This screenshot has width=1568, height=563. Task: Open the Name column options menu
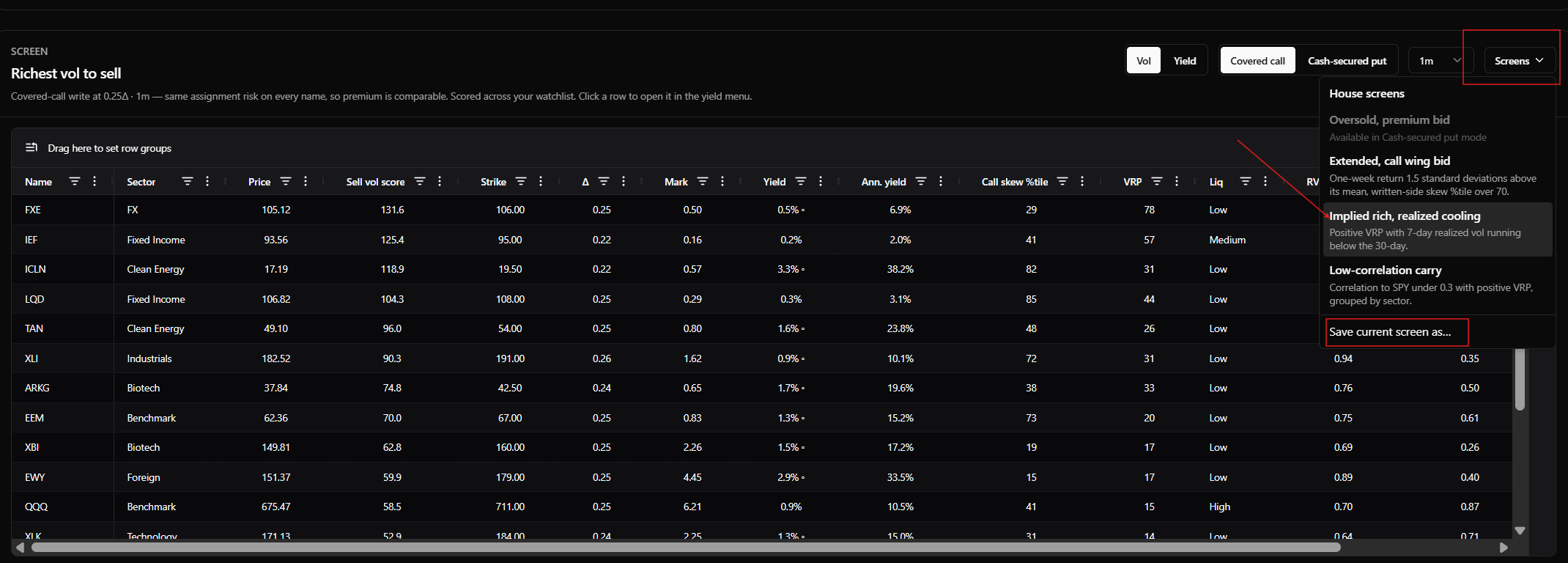[x=95, y=181]
